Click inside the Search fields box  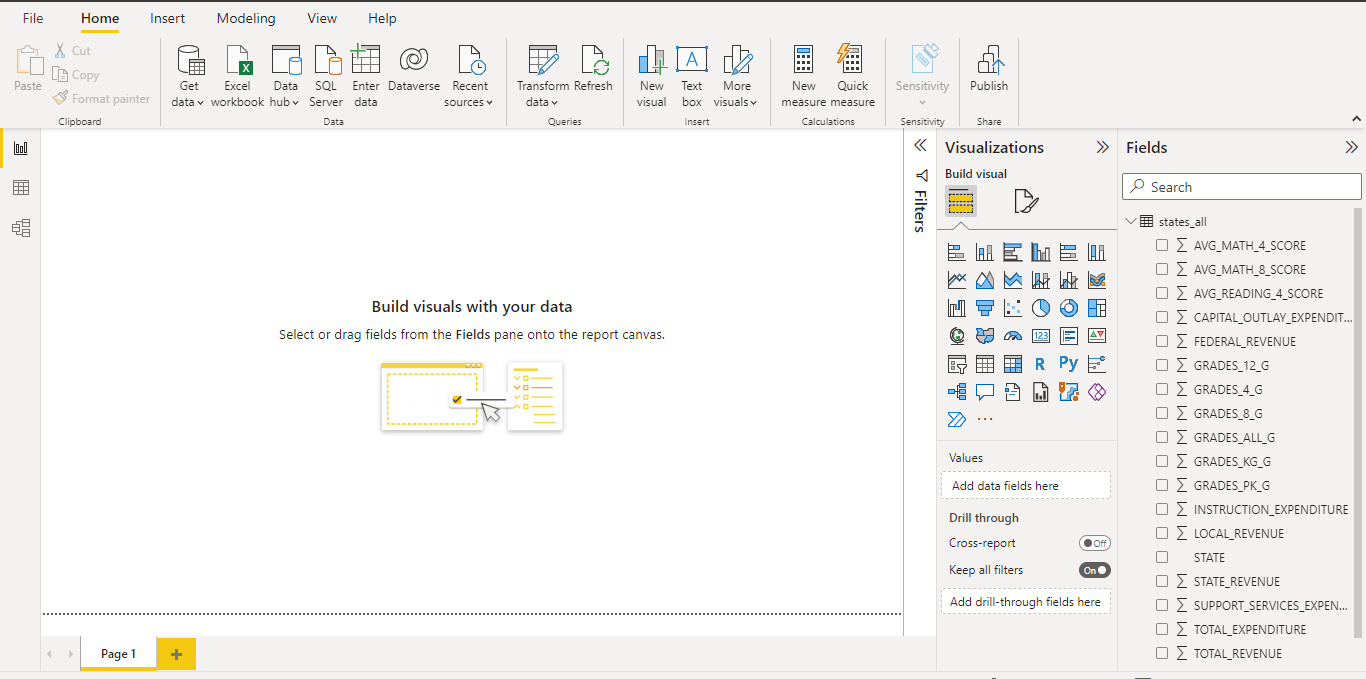coord(1240,186)
